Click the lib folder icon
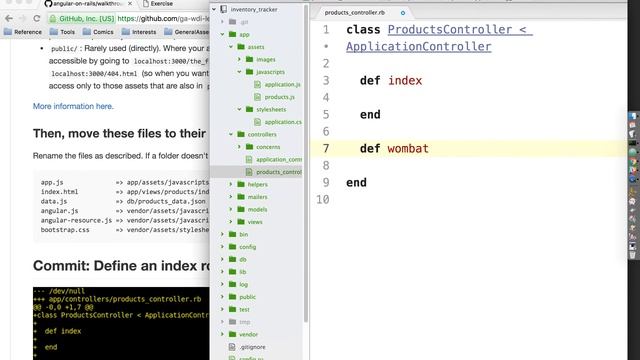Viewport: 640px width, 360px height. pos(233,272)
